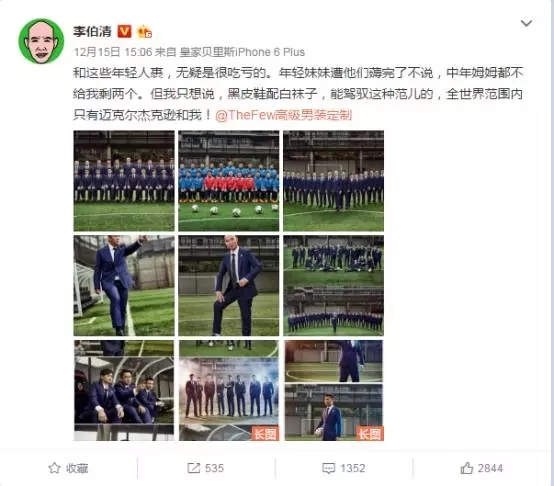The image size is (554, 486).
Task: Open the 12月15日 15:06 timestamp link
Action: pyautogui.click(x=113, y=52)
